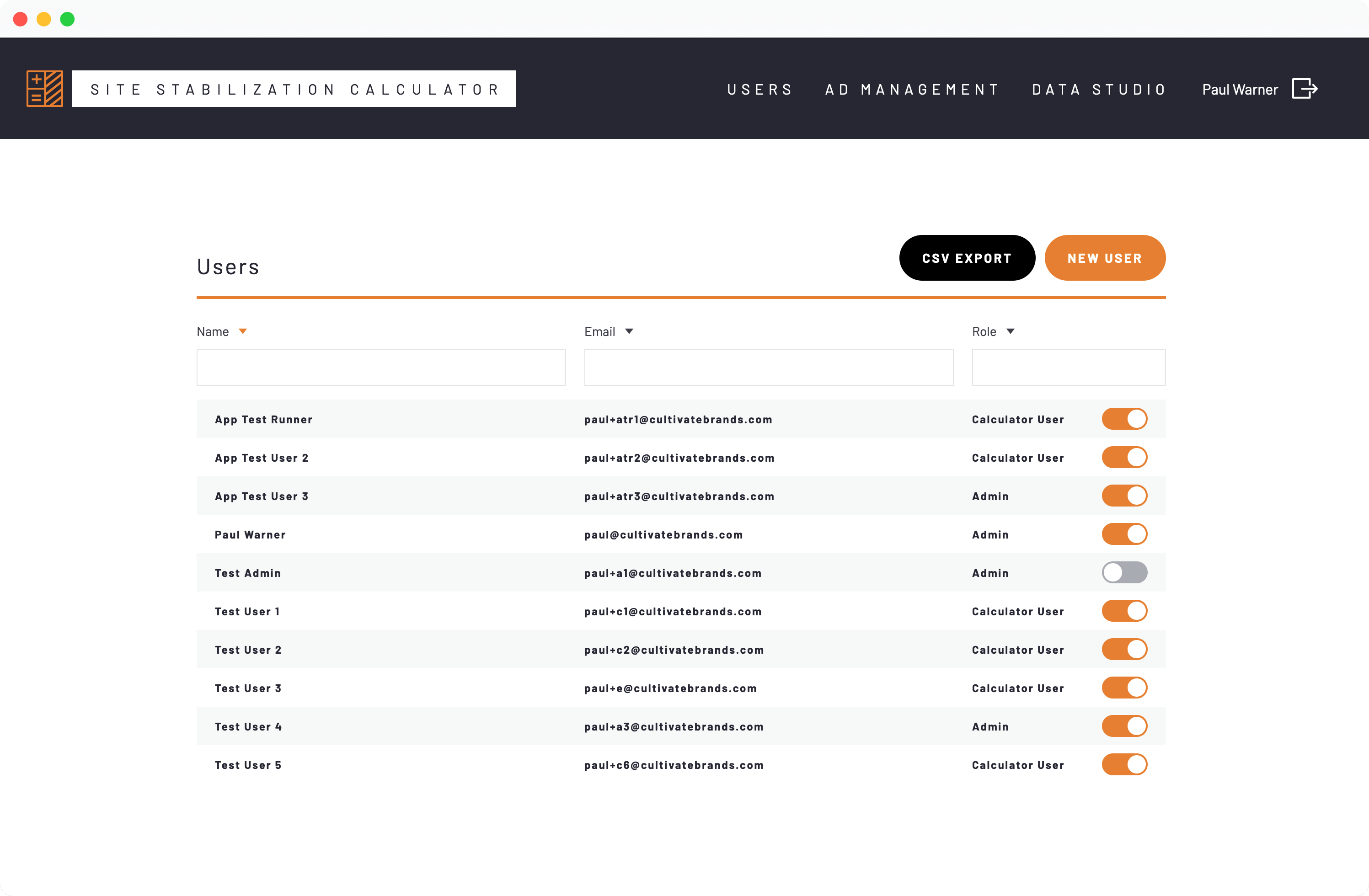This screenshot has width=1369, height=896.
Task: Click the New User button
Action: coord(1104,258)
